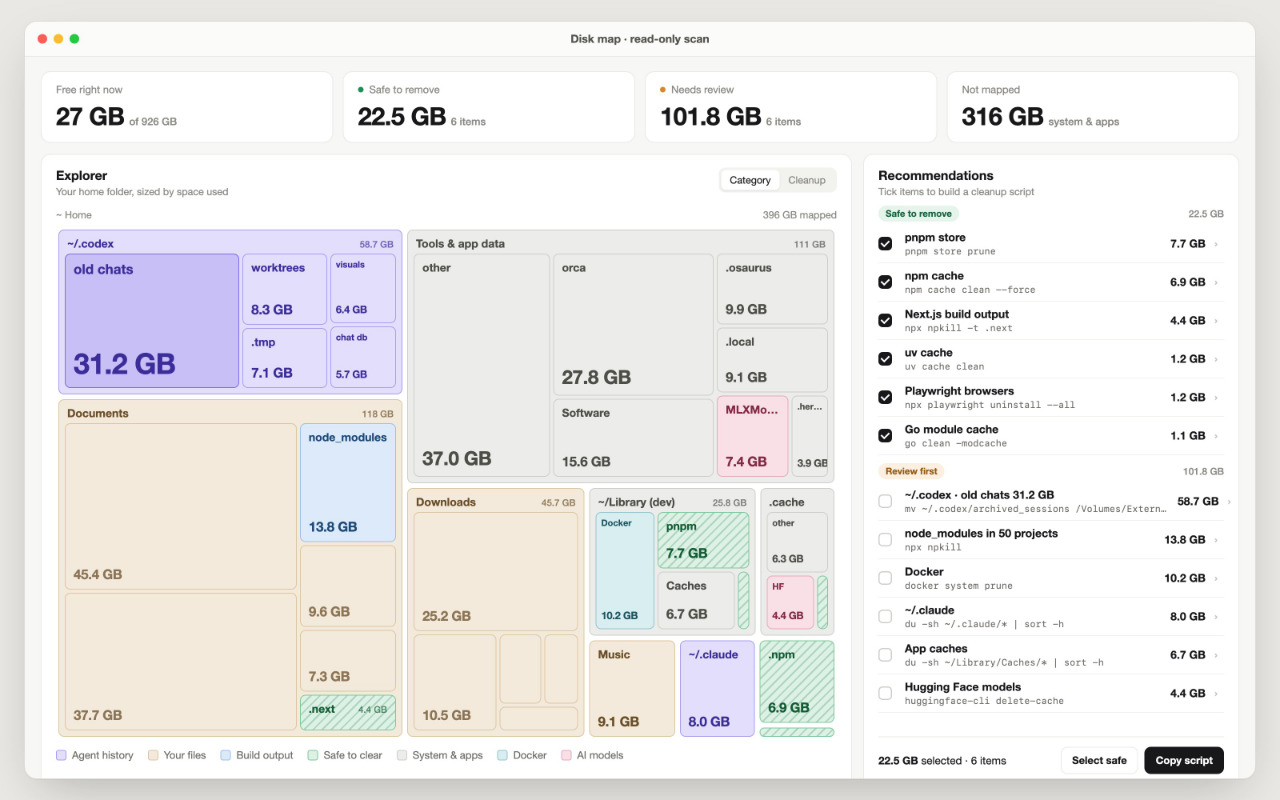This screenshot has width=1280, height=800.
Task: Expand the npm cache row chevron
Action: pos(1217,282)
